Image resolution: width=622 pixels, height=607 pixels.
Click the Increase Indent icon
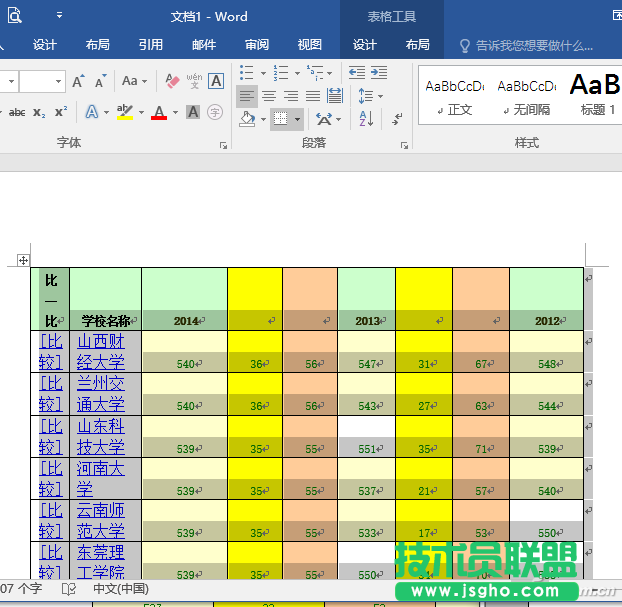381,72
